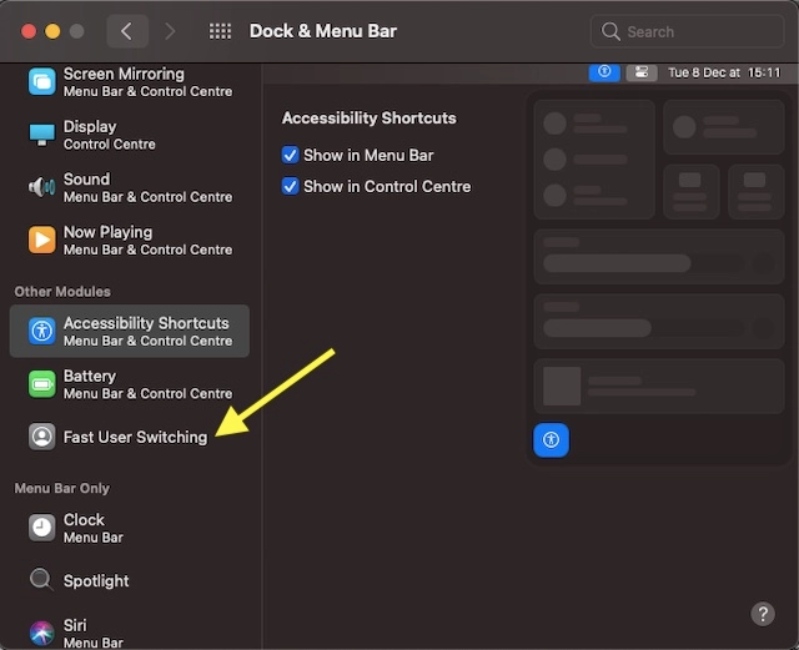Click the Sound speaker icon

pyautogui.click(x=42, y=187)
